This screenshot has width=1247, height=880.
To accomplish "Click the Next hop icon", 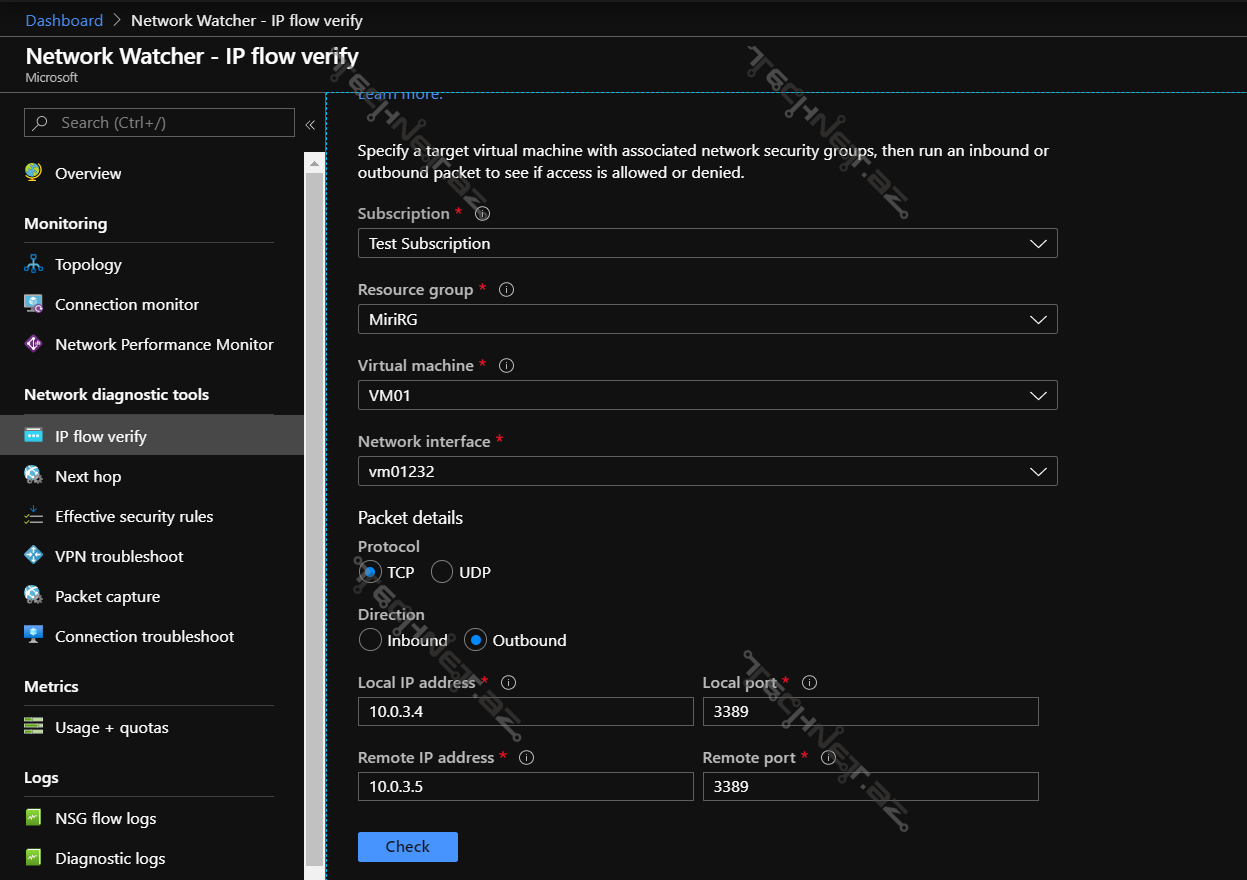I will pos(34,476).
